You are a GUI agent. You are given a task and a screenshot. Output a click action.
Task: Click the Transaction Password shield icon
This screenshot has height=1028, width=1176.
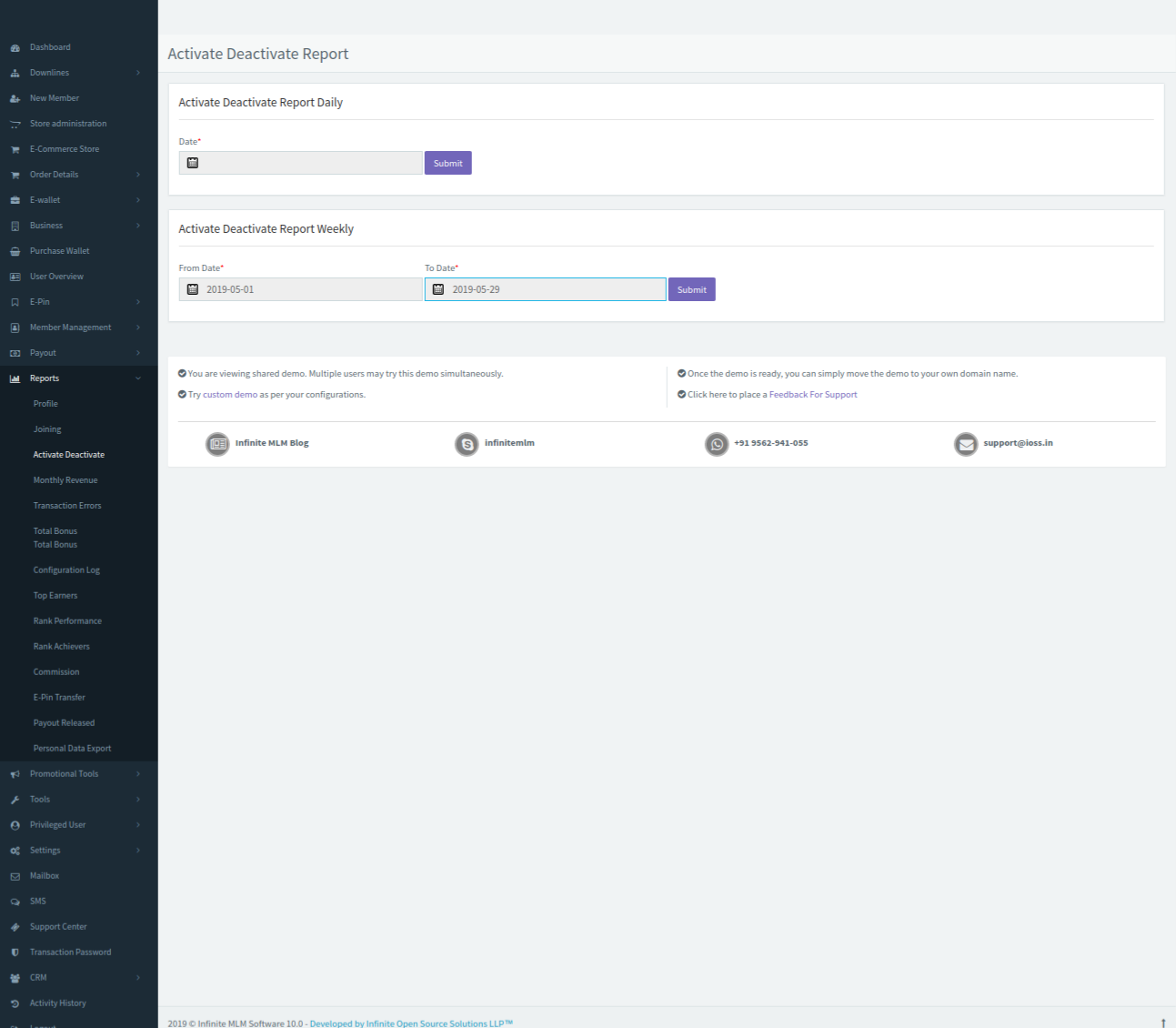[15, 952]
